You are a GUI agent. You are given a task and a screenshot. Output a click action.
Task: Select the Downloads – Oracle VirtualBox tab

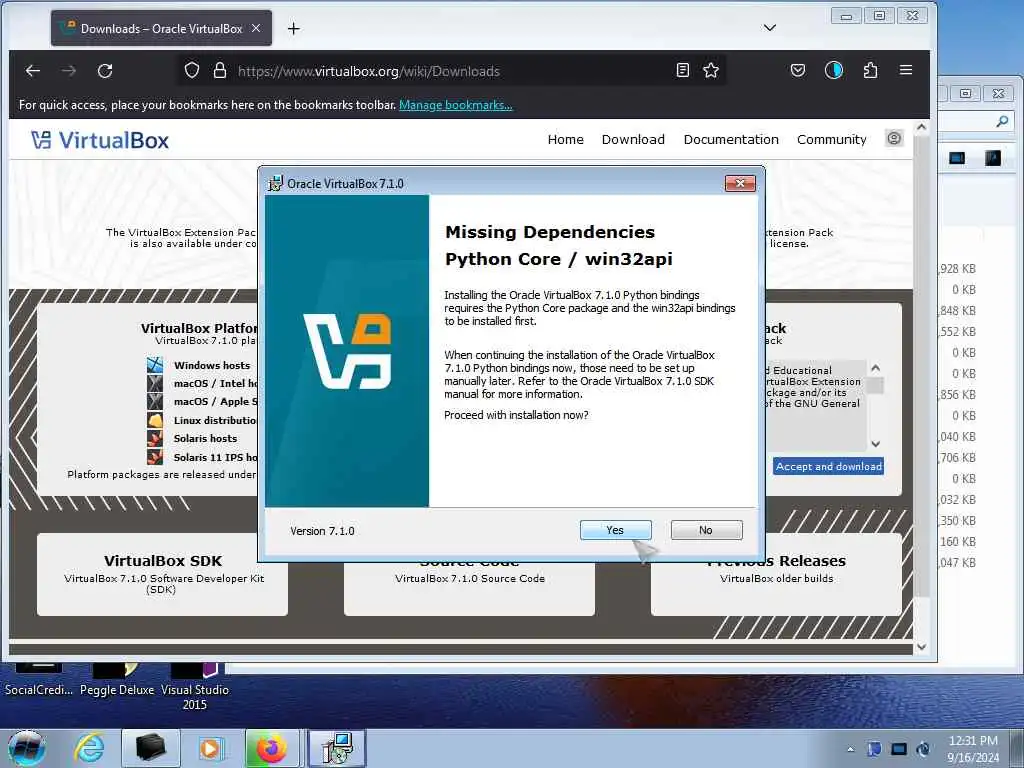(161, 28)
